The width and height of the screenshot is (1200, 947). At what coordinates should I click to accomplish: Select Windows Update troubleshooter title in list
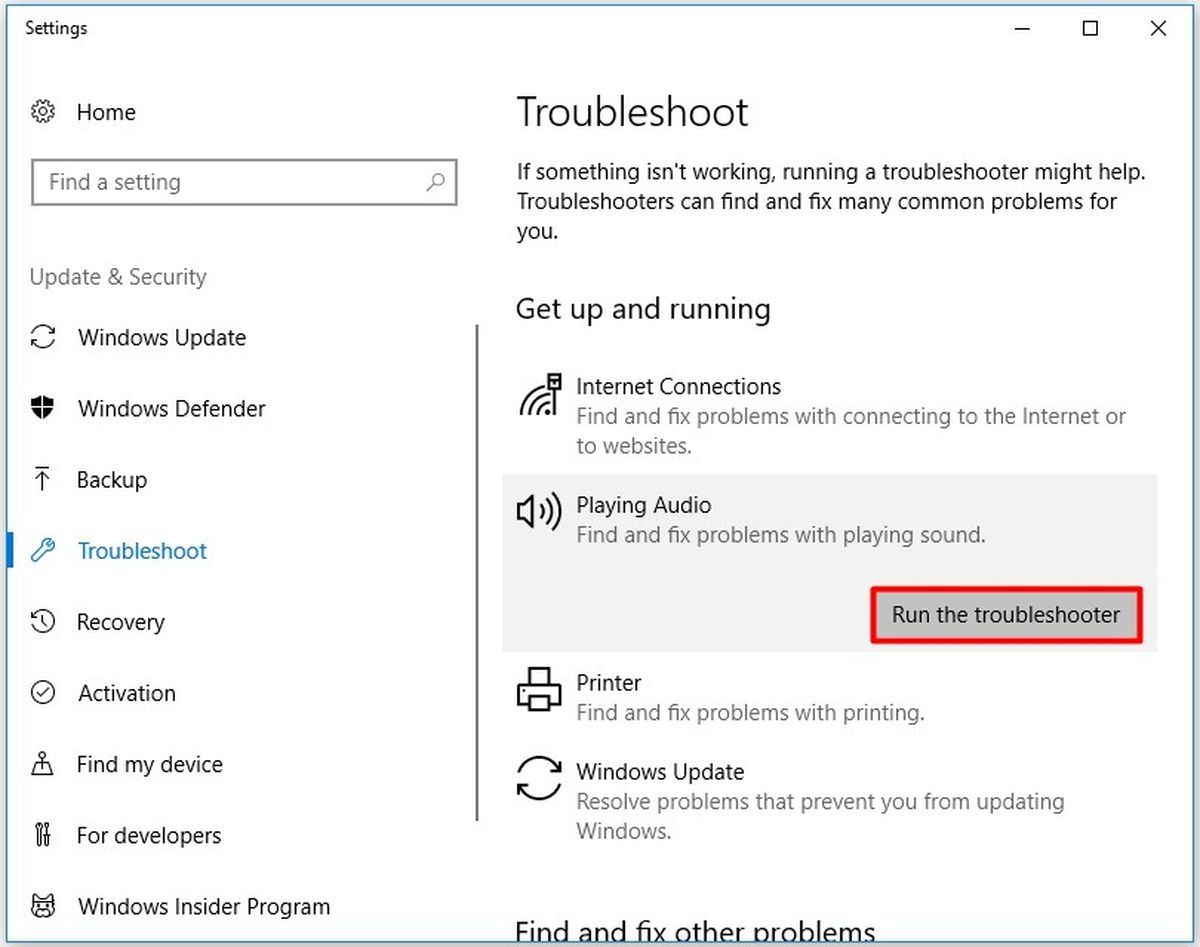(x=660, y=772)
